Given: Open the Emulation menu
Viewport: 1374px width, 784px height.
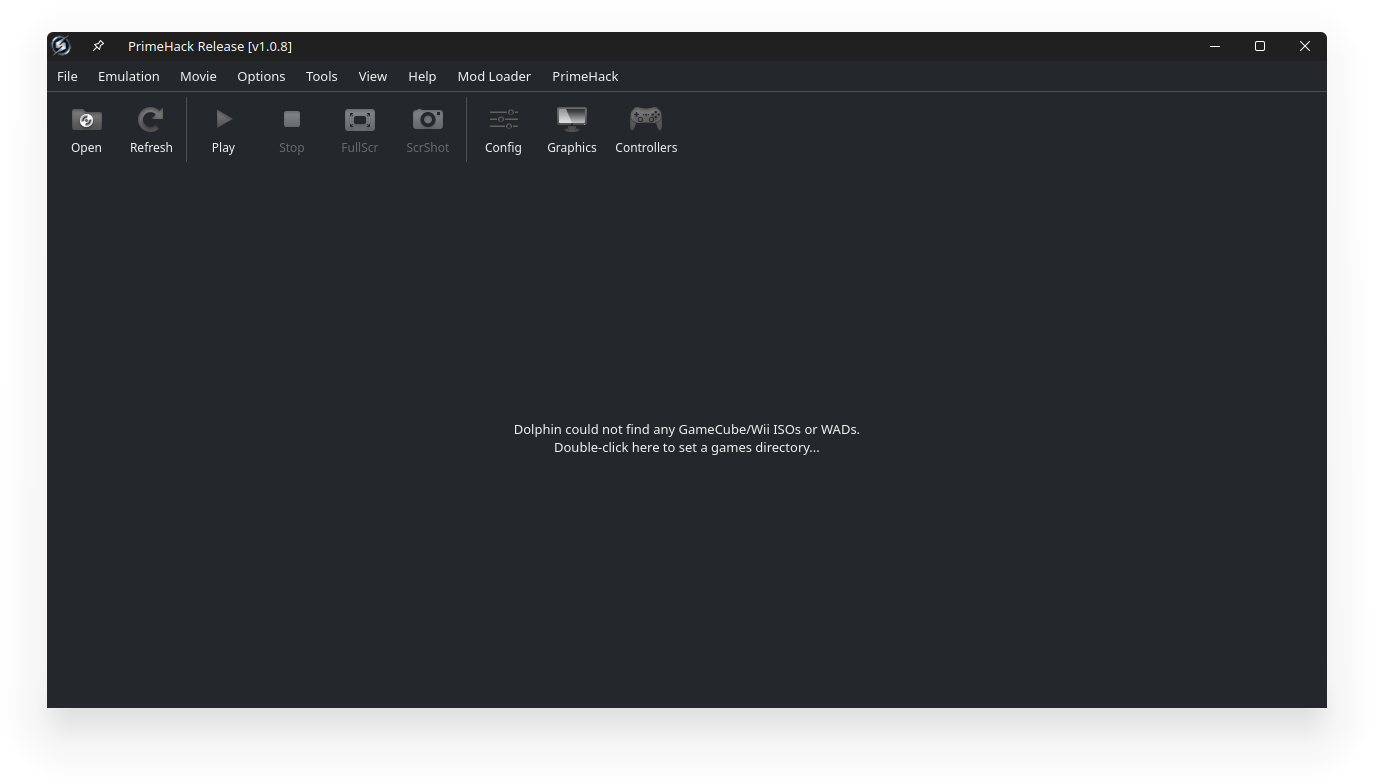Looking at the screenshot, I should [x=129, y=76].
